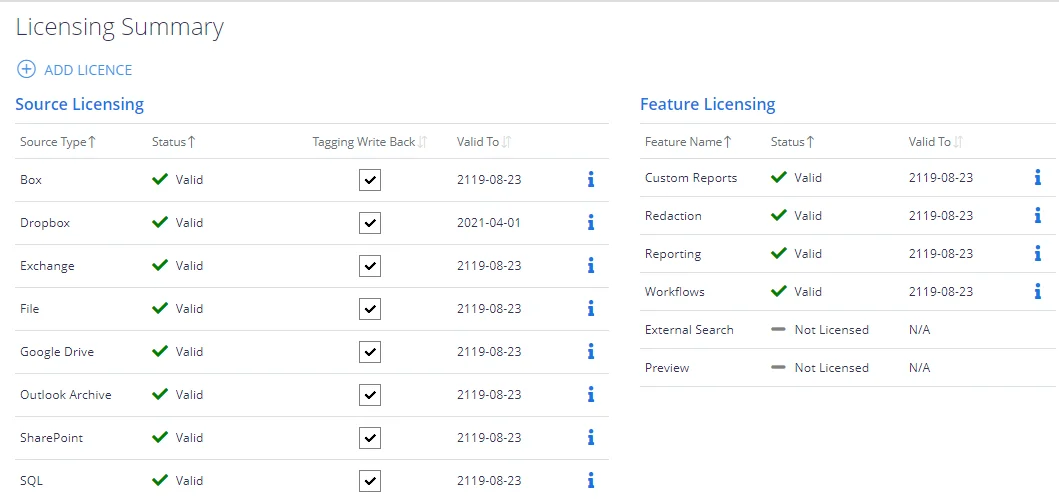Sort feature licensing by Status column
The width and height of the screenshot is (1059, 499).
coord(793,142)
